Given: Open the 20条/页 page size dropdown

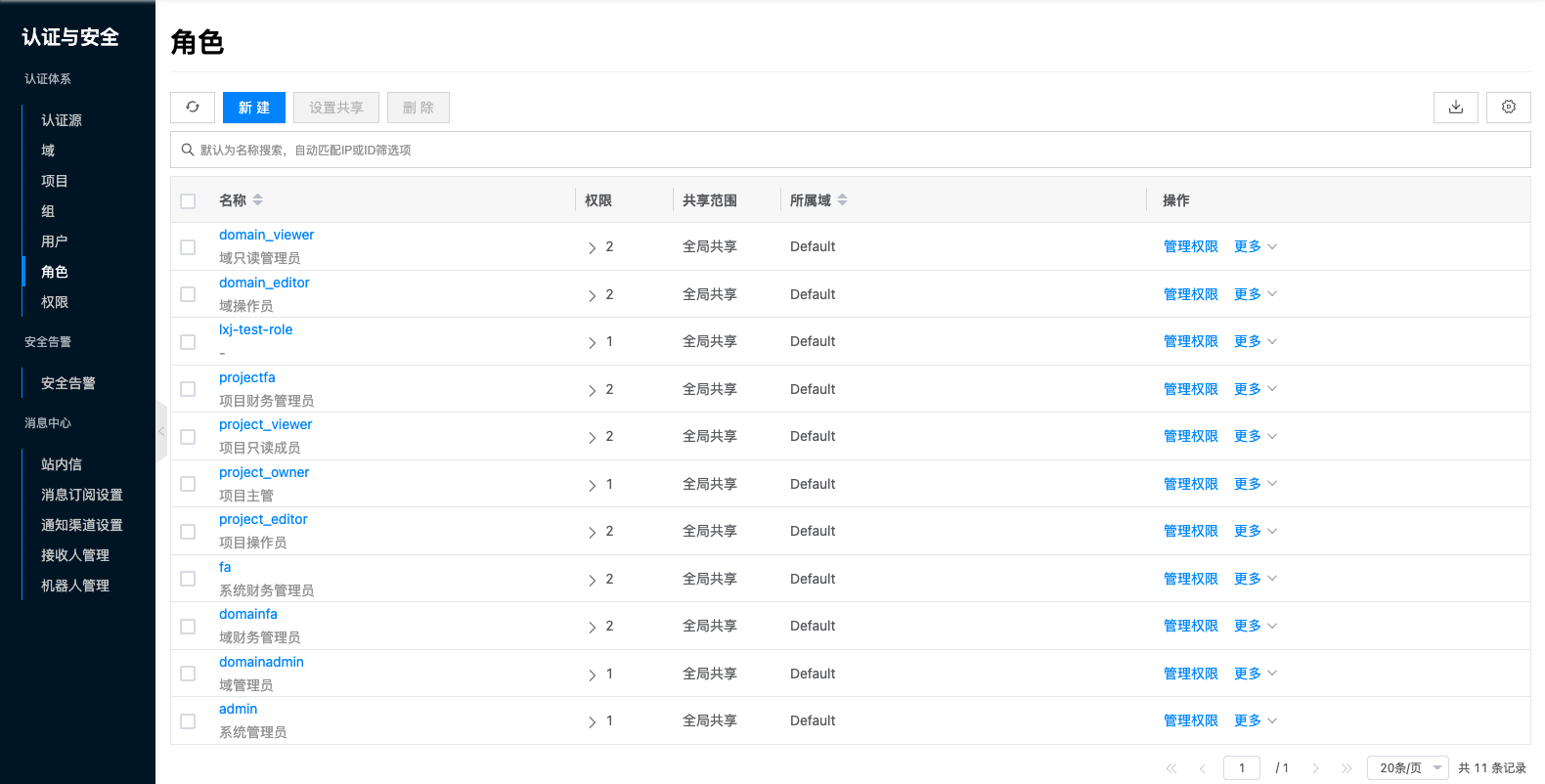Looking at the screenshot, I should point(1408,768).
